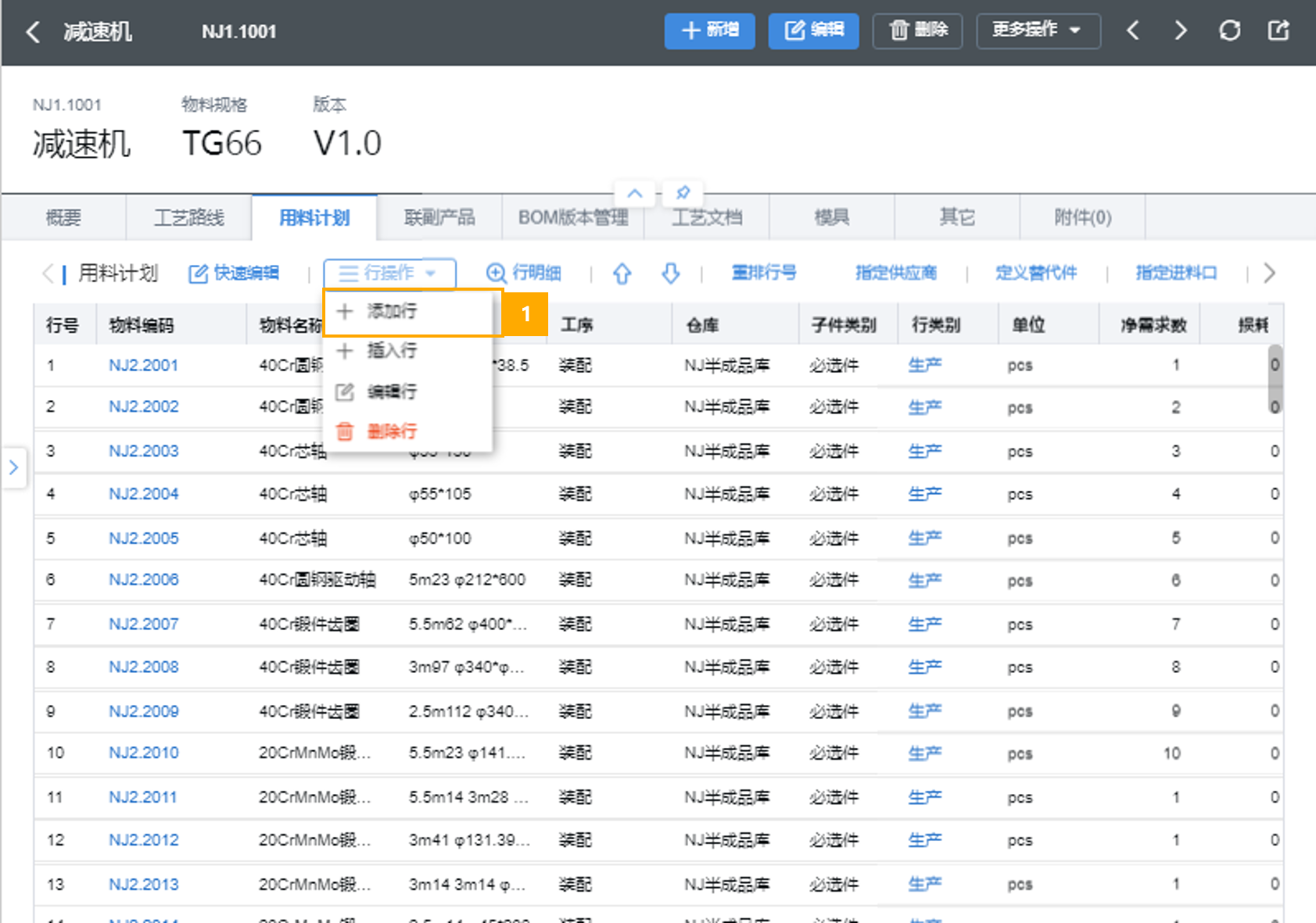Open the 工艺文档 tab
1316x923 pixels.
[x=707, y=217]
